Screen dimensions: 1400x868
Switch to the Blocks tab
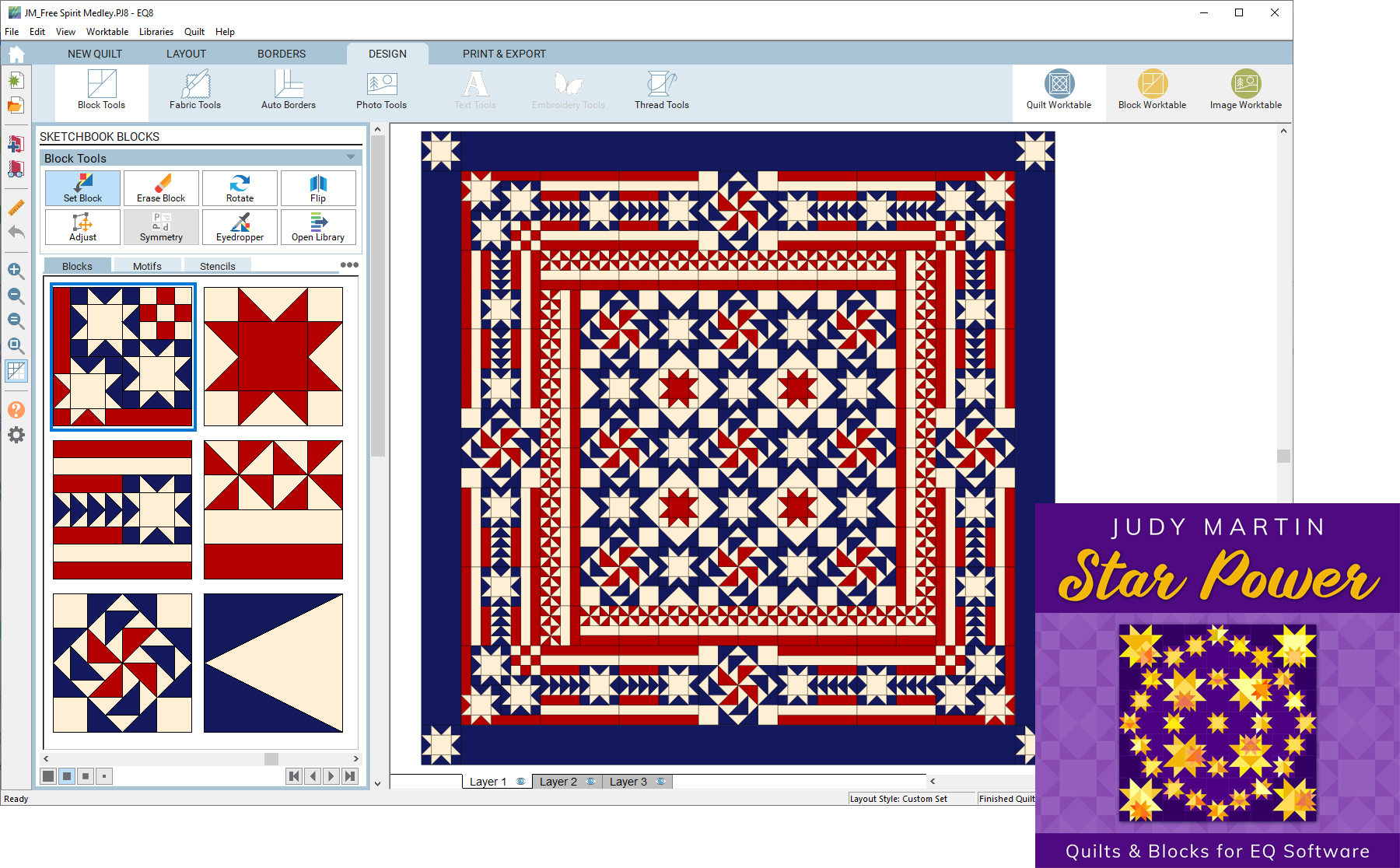[x=77, y=266]
